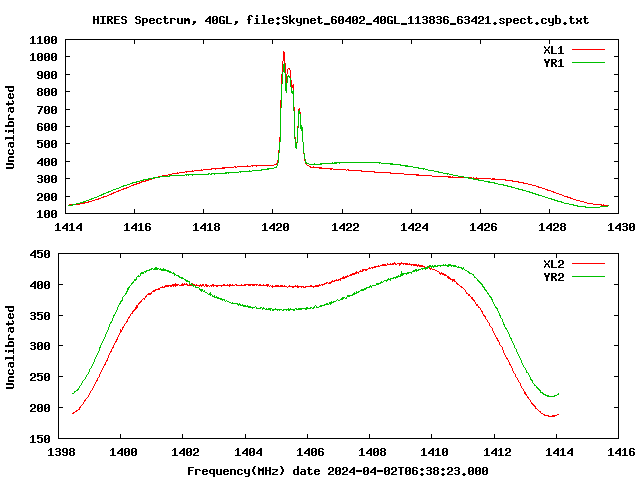Click the bottom plot Uncalibrated axis label

coord(10,347)
